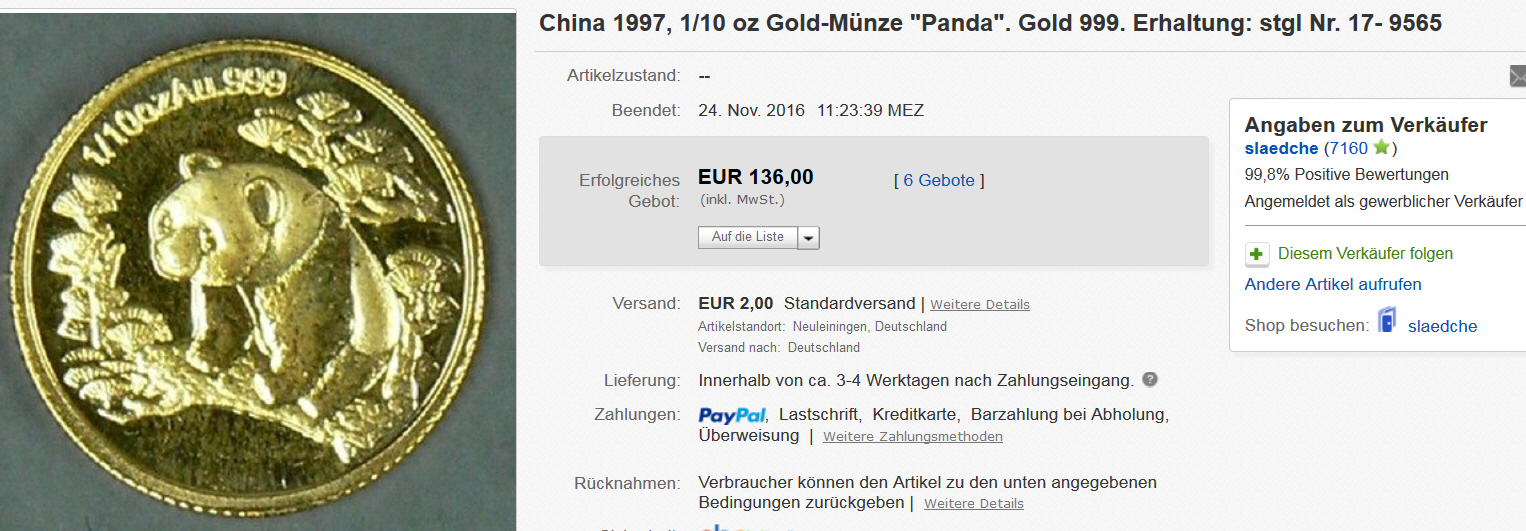Image resolution: width=1526 pixels, height=531 pixels.
Task: Follow seller via 'Diesem Verkäufer folgen'
Action: click(x=1365, y=254)
